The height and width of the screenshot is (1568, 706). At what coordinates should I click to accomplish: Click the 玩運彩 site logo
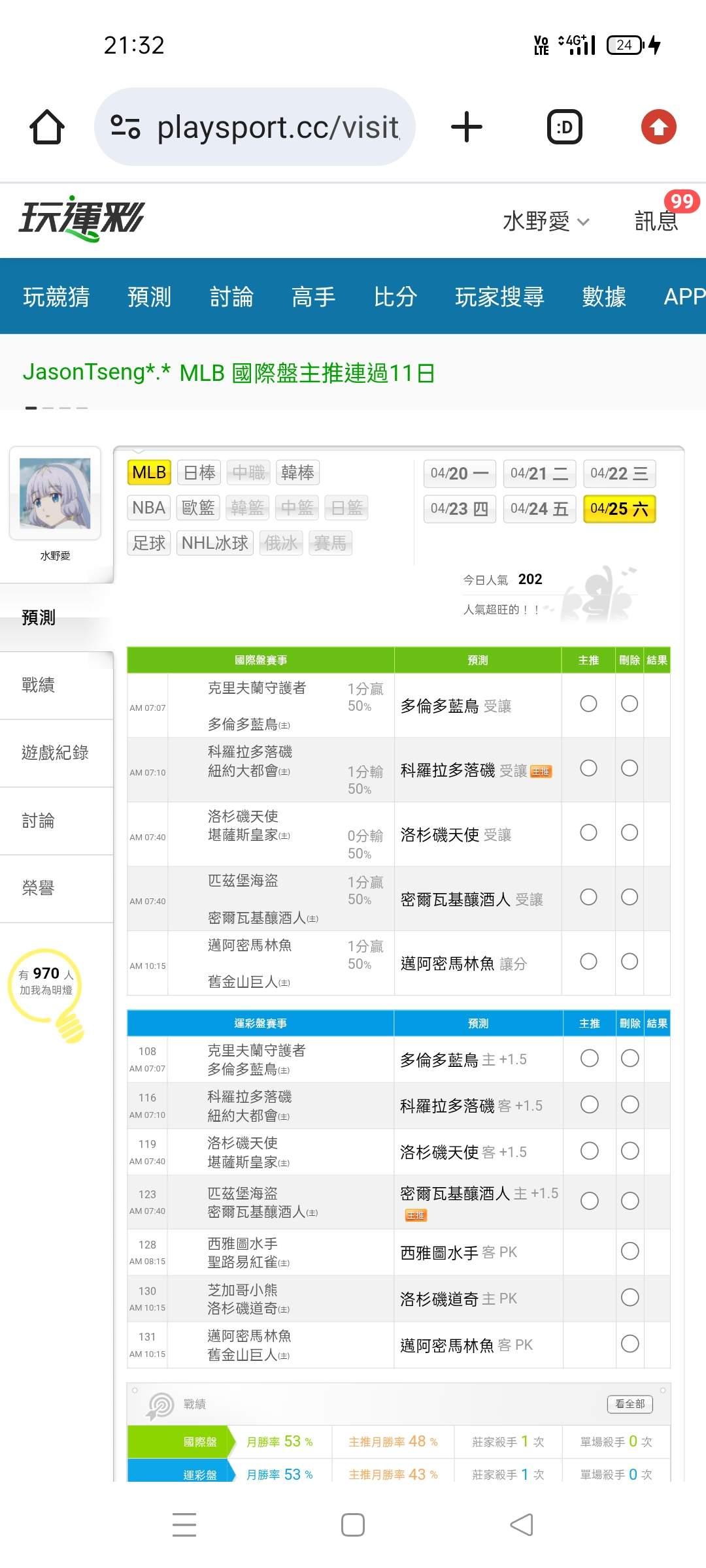click(81, 219)
